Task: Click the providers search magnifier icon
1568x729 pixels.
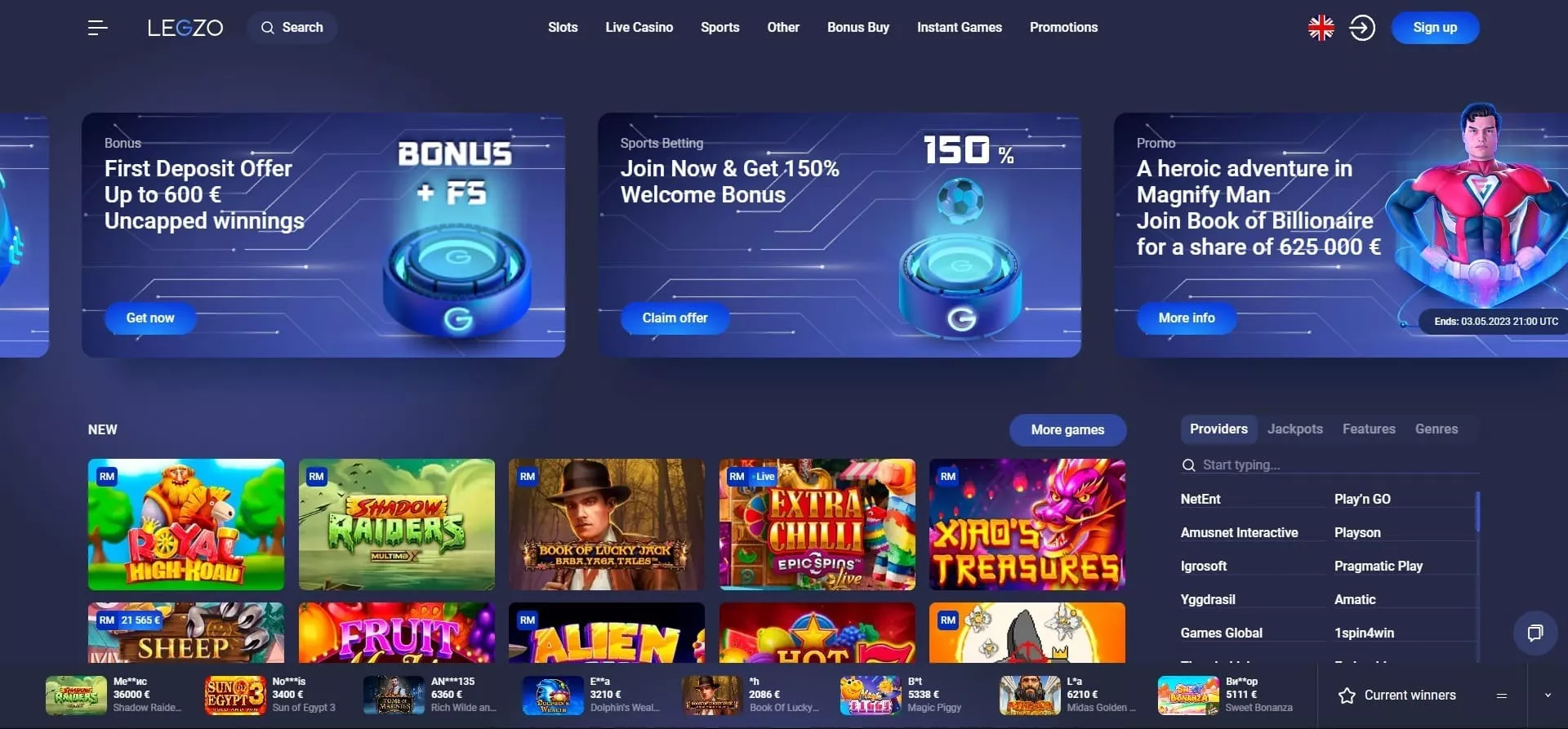Action: pos(1188,465)
